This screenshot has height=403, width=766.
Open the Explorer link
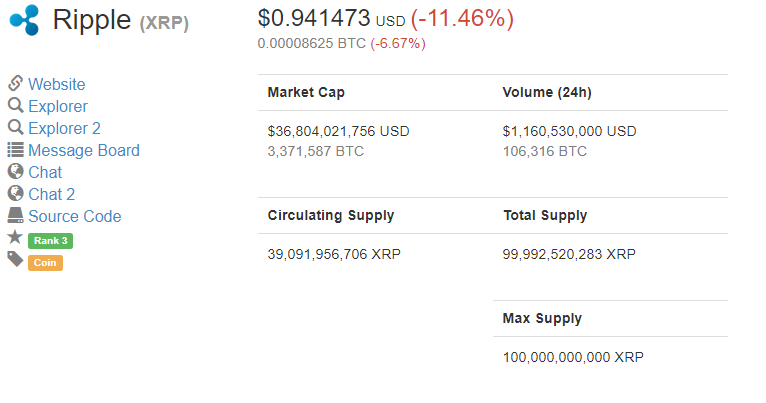click(58, 106)
